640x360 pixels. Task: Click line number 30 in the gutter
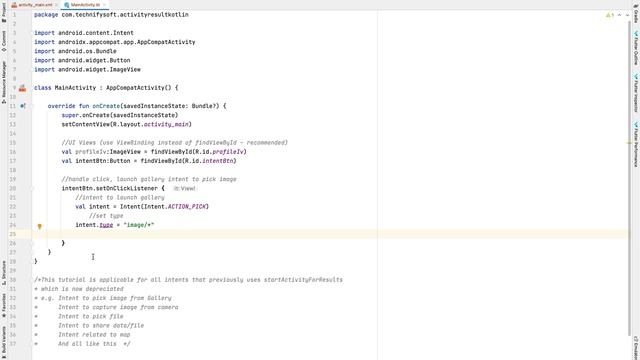pyautogui.click(x=13, y=280)
